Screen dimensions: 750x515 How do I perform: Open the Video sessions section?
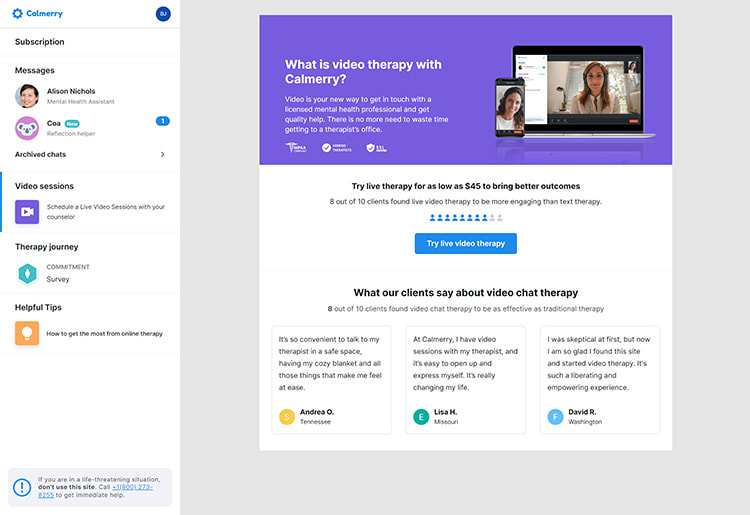coord(44,186)
